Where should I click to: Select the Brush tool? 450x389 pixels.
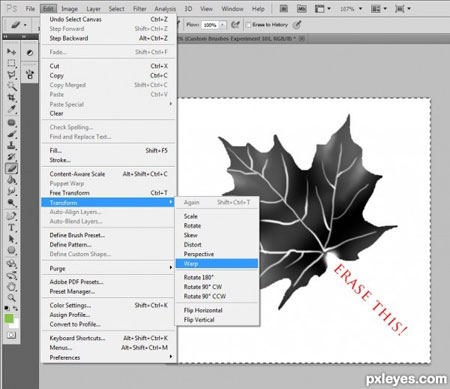pos(11,134)
